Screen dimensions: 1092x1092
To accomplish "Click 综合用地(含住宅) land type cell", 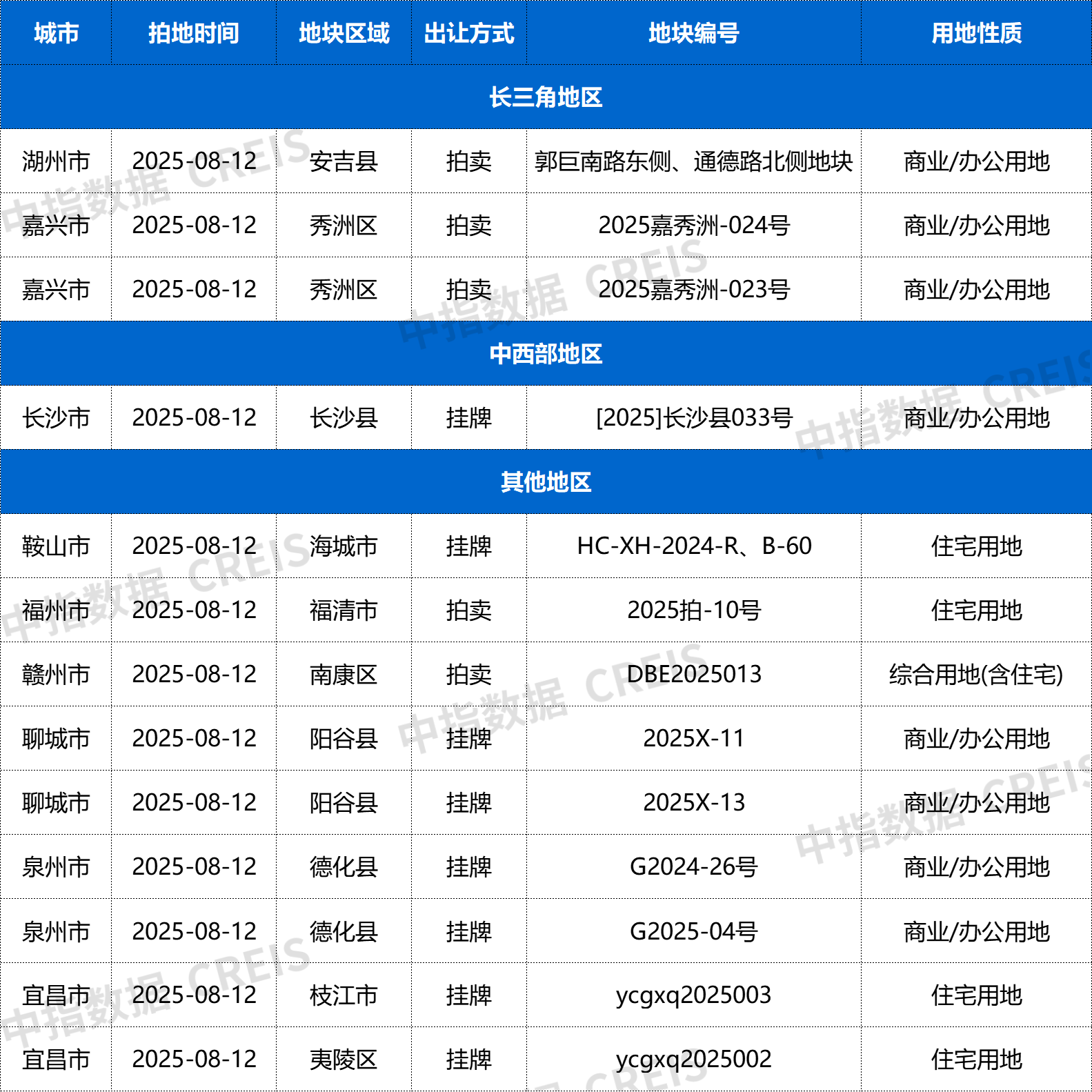I will pos(977,675).
